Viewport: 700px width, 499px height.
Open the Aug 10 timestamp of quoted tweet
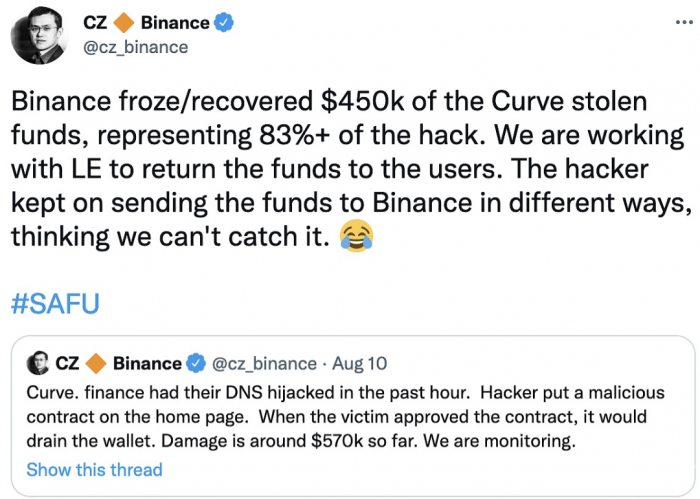[359, 363]
